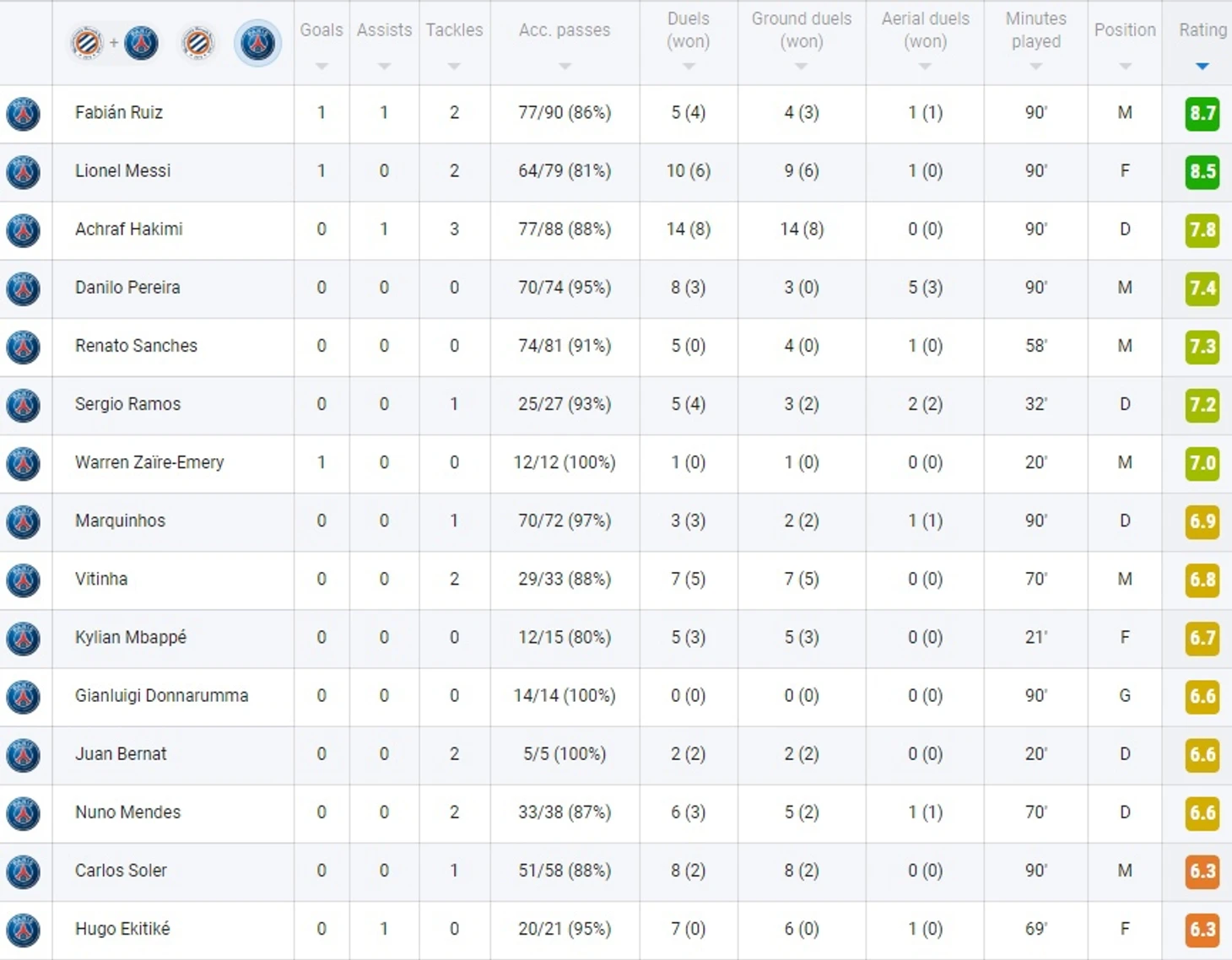Click PSG crest next to Lionel Messi

pyautogui.click(x=24, y=172)
